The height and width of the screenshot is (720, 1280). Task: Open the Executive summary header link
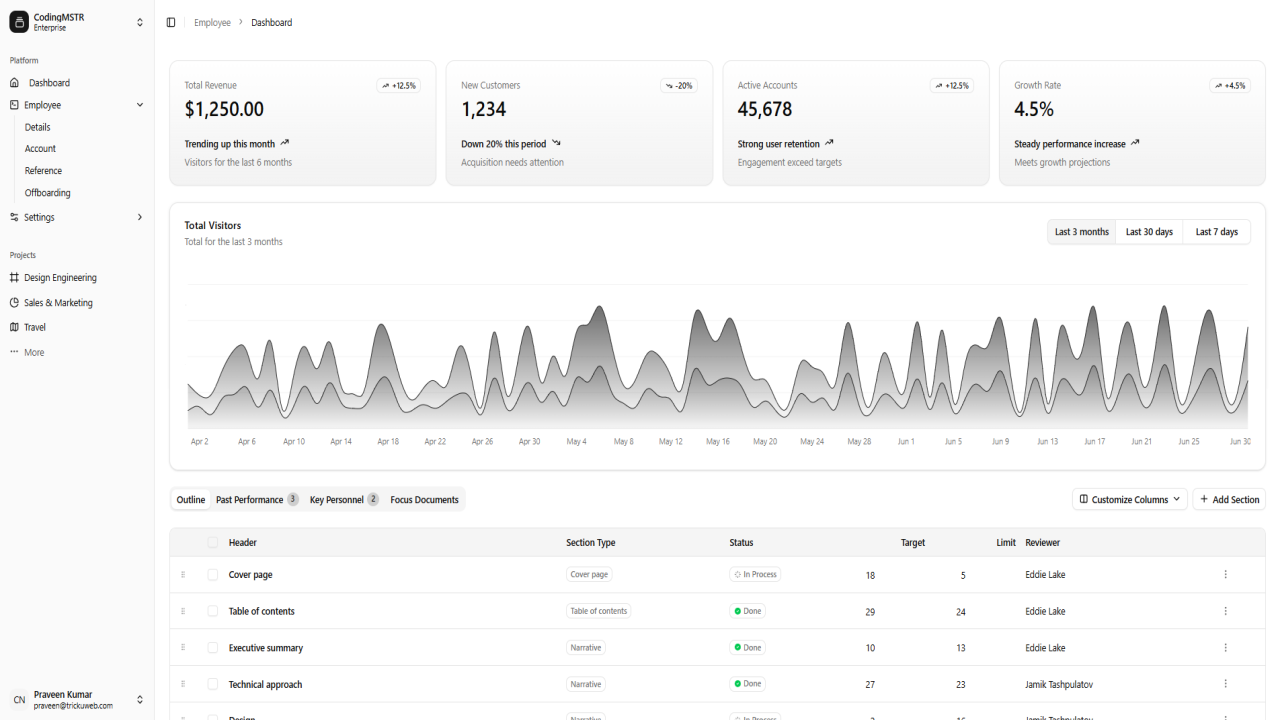(x=266, y=648)
